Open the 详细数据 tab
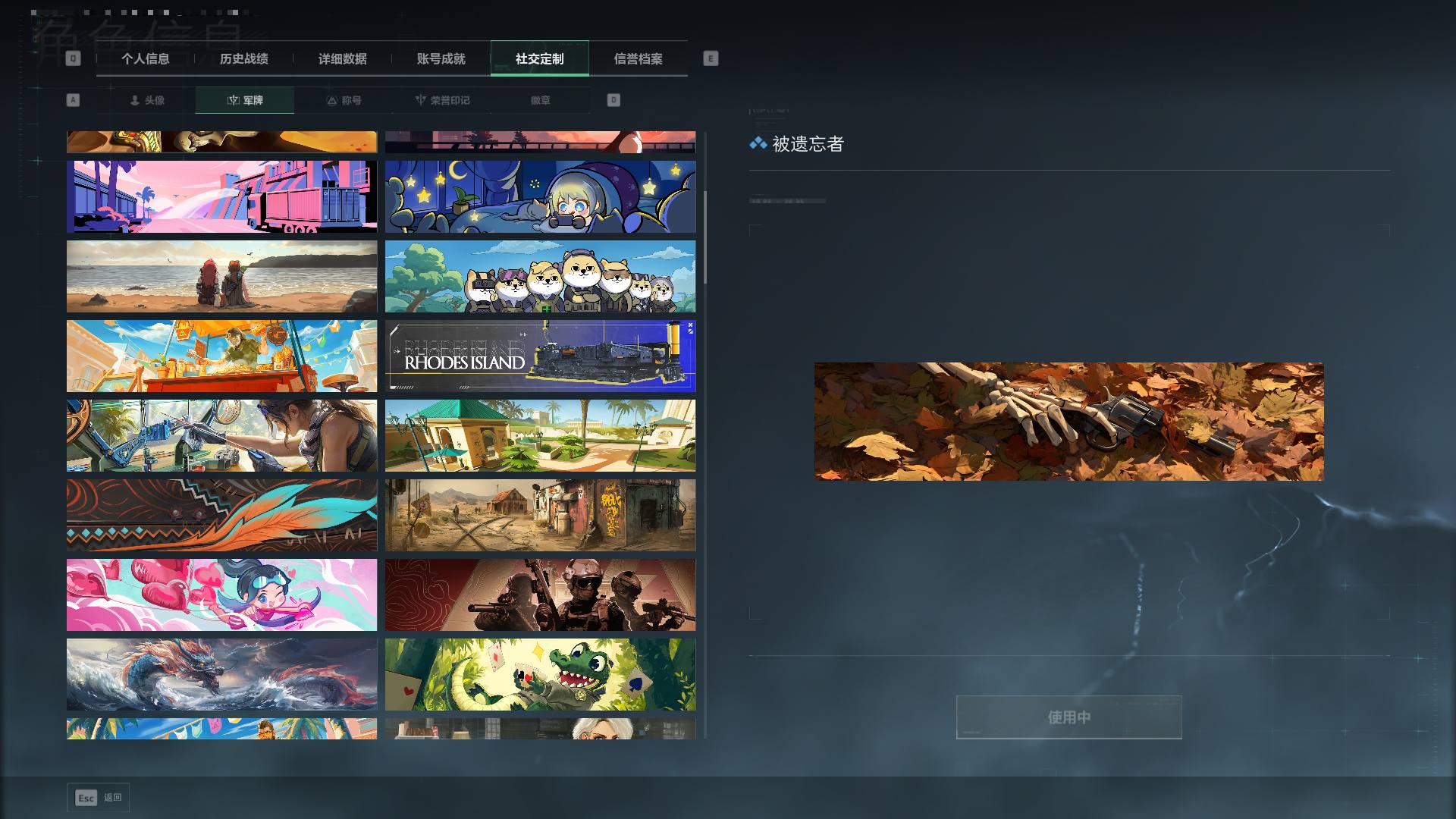This screenshot has width=1456, height=819. coord(343,58)
